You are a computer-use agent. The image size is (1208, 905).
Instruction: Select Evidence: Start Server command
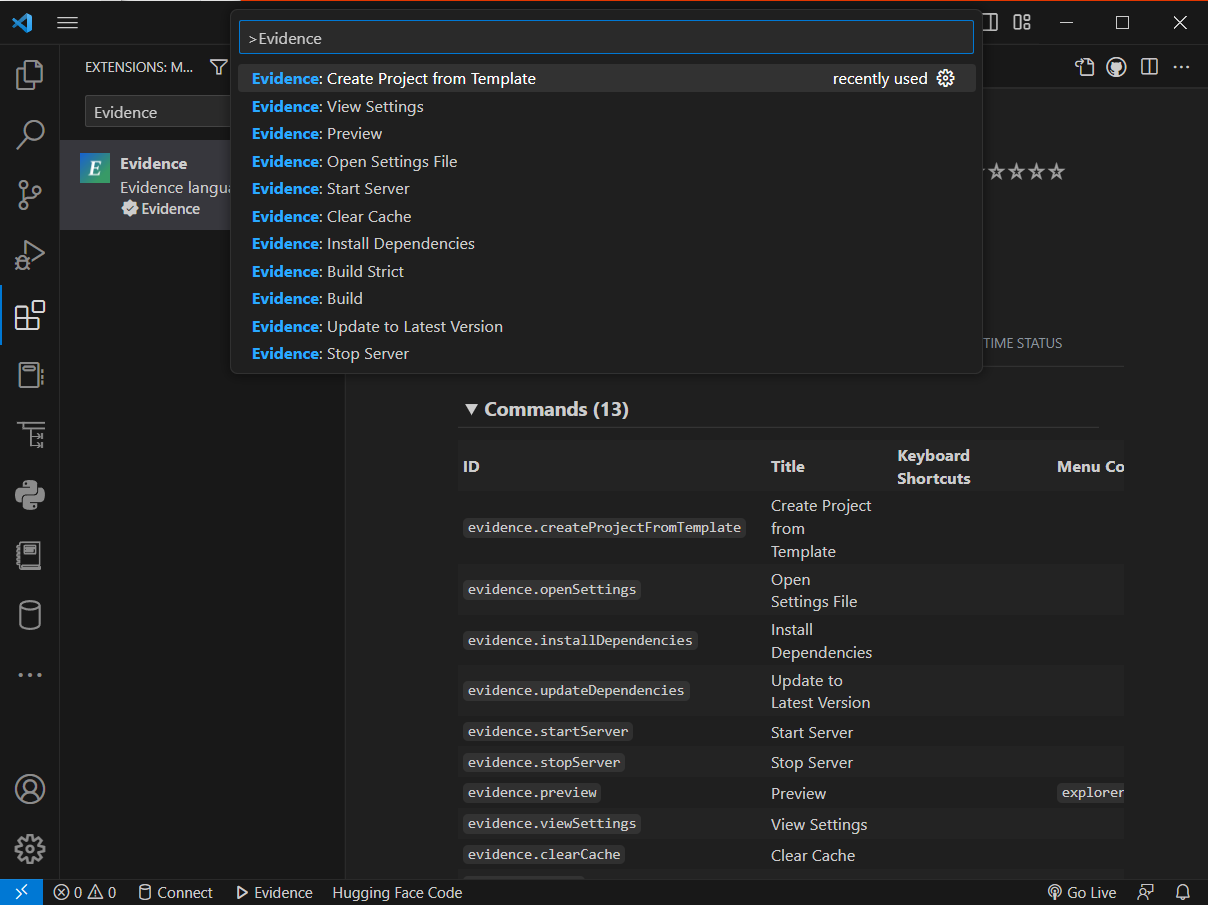[606, 188]
